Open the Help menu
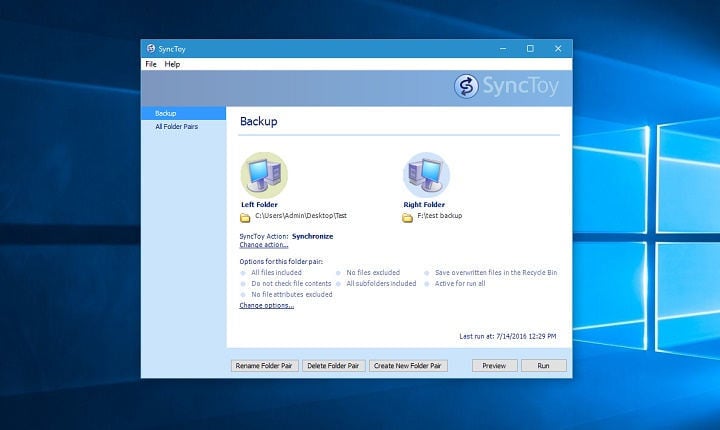 tap(172, 64)
